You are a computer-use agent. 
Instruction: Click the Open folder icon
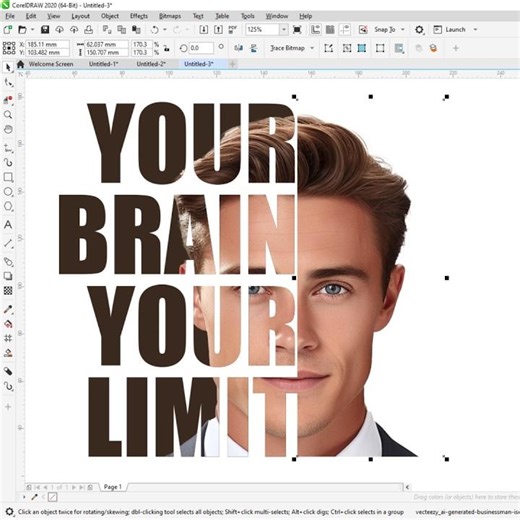[22, 30]
